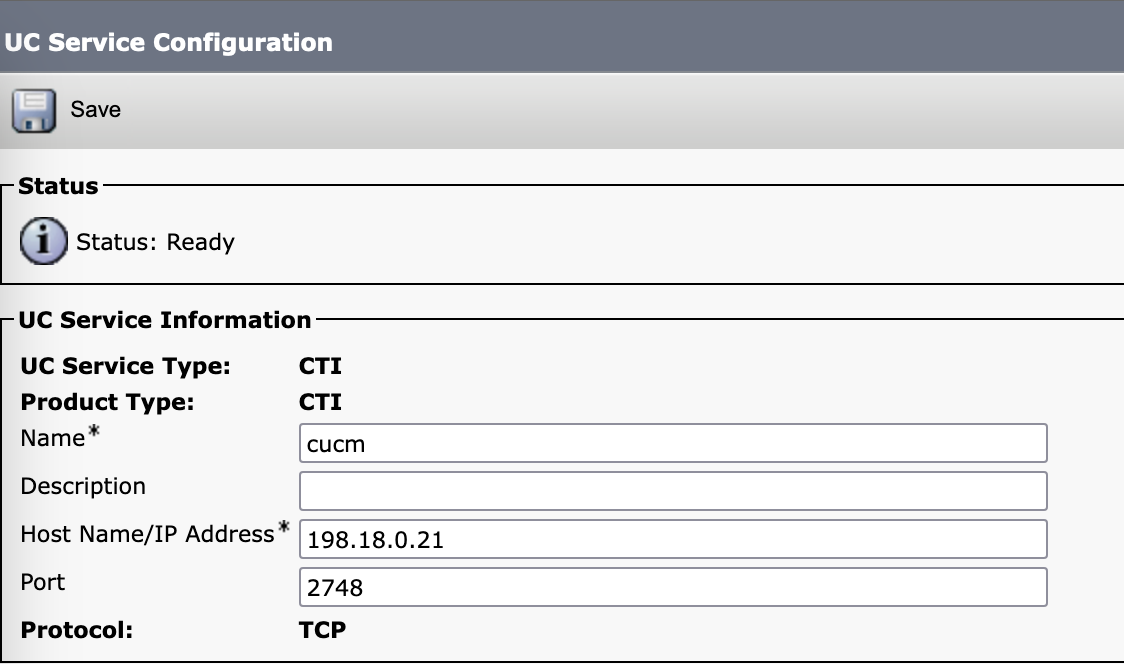Click the Status: Ready message text

point(155,242)
